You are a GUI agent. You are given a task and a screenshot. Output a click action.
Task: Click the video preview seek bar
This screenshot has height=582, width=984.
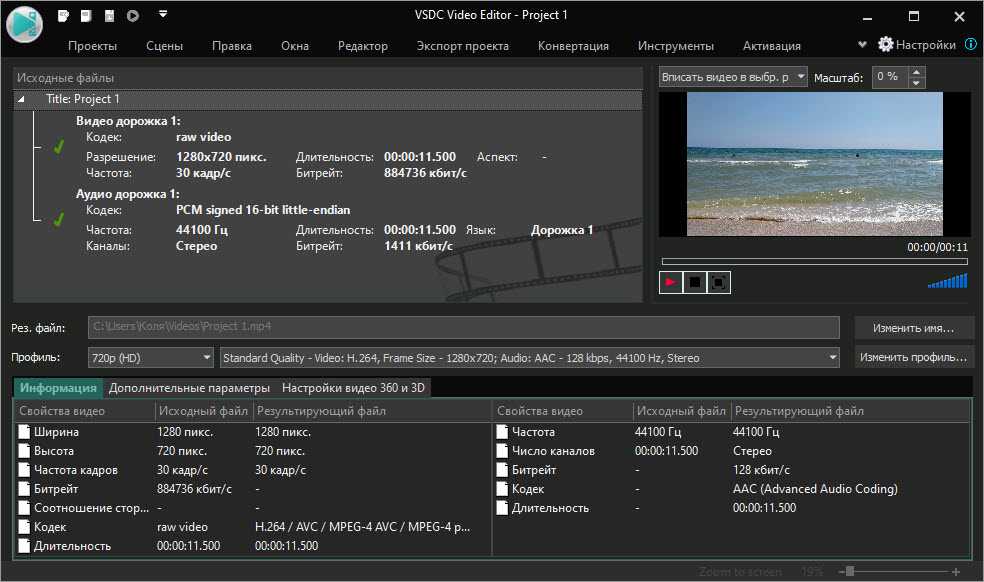[x=814, y=262]
